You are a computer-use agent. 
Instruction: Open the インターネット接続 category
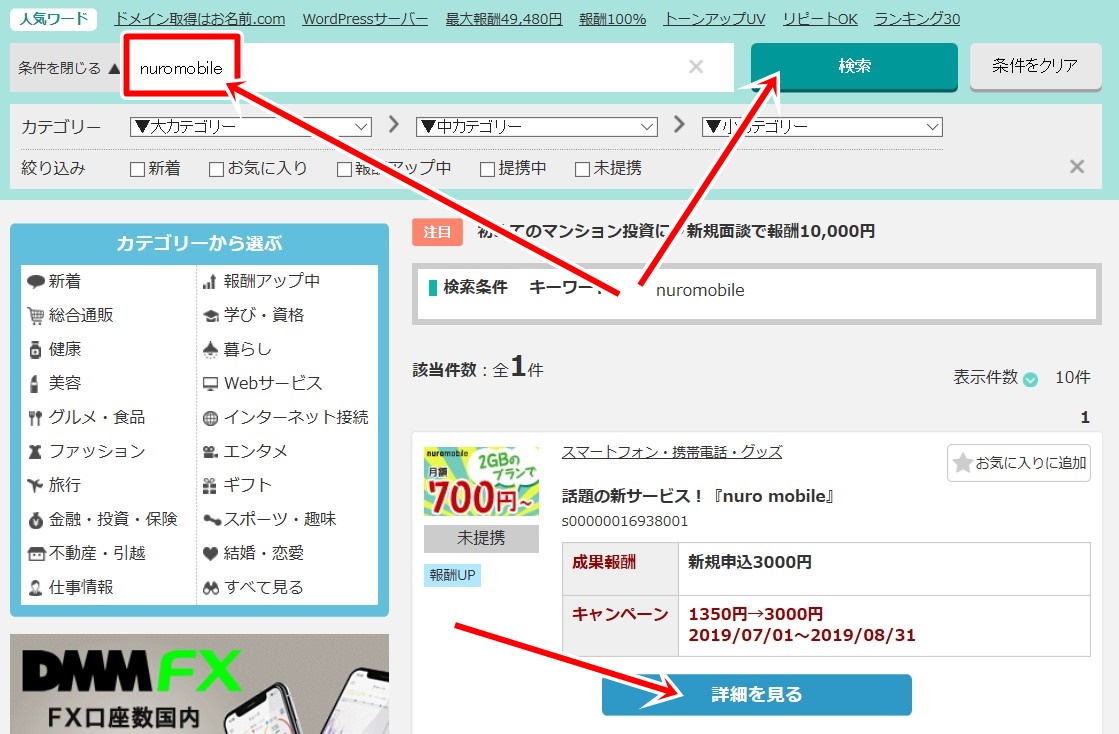coord(295,417)
